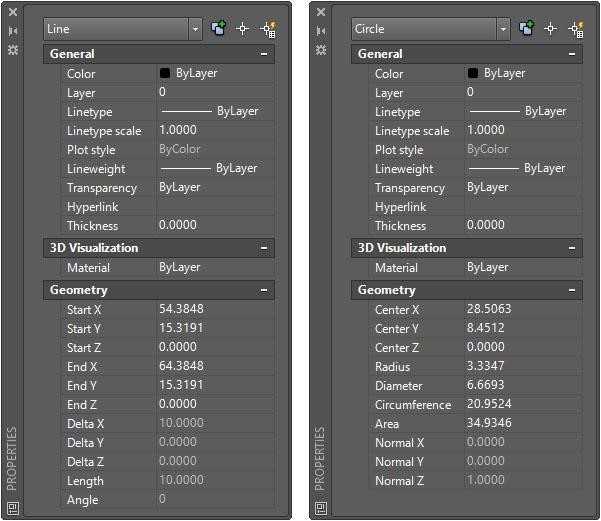Open palette settings in Line properties panel
Image resolution: width=601 pixels, height=521 pixels.
click(13, 49)
